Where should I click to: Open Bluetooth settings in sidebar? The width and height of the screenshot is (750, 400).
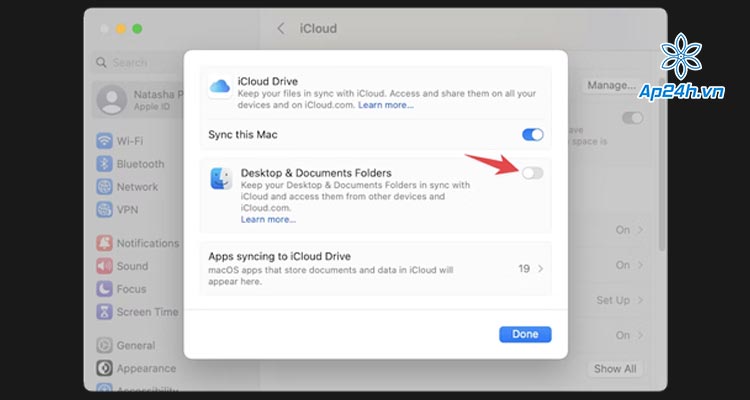130,164
